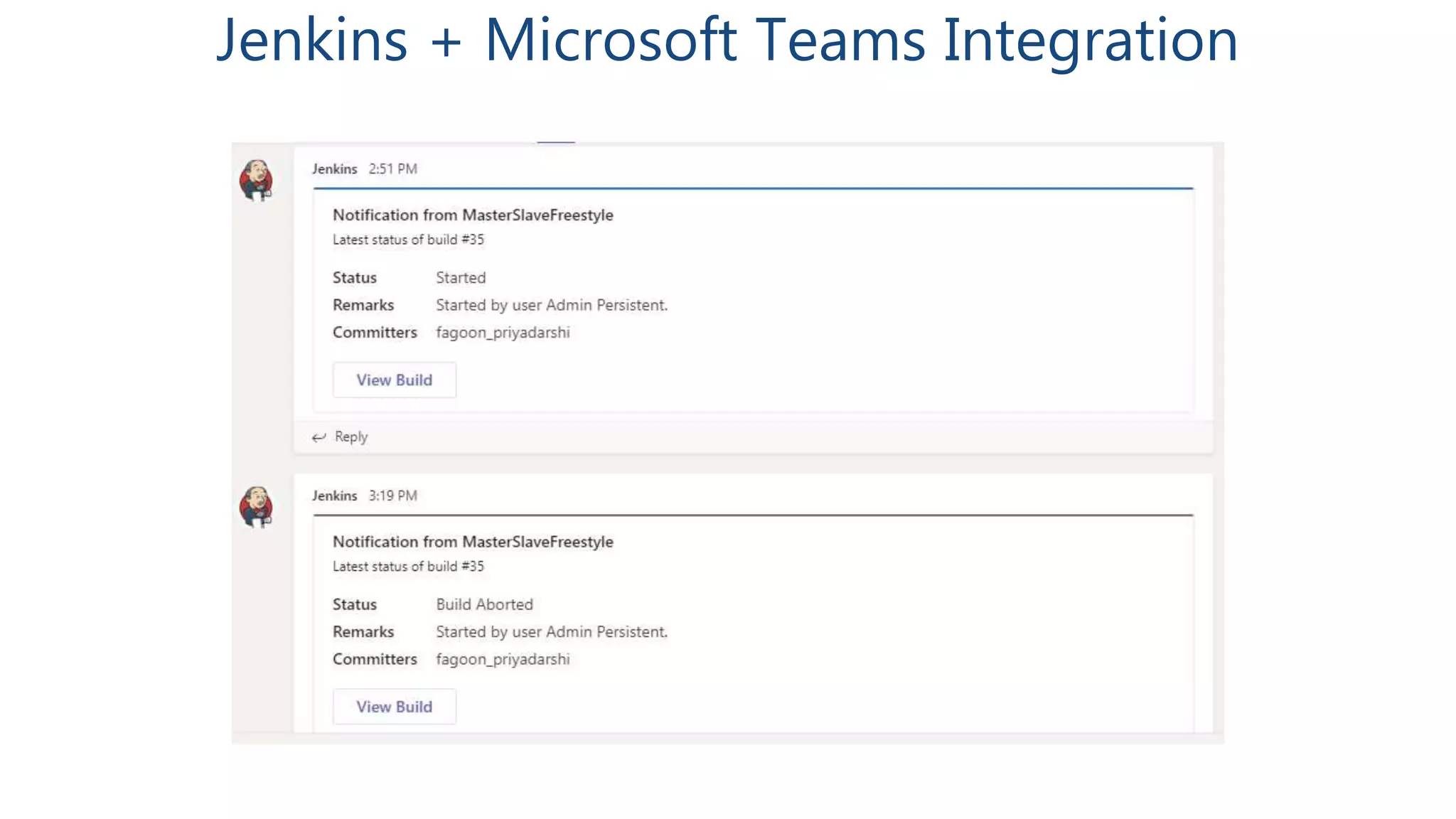Click the slide title 'Jenkins + Microsoft Teams Integration'
Image resolution: width=1456 pixels, height=819 pixels.
click(727, 41)
